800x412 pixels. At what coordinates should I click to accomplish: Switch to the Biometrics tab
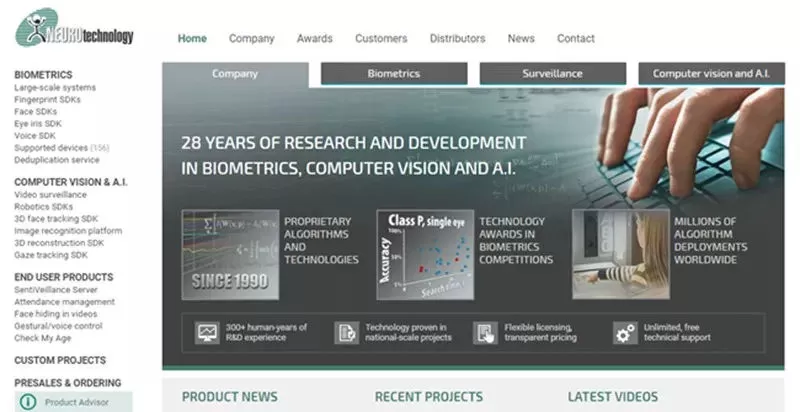pyautogui.click(x=393, y=74)
